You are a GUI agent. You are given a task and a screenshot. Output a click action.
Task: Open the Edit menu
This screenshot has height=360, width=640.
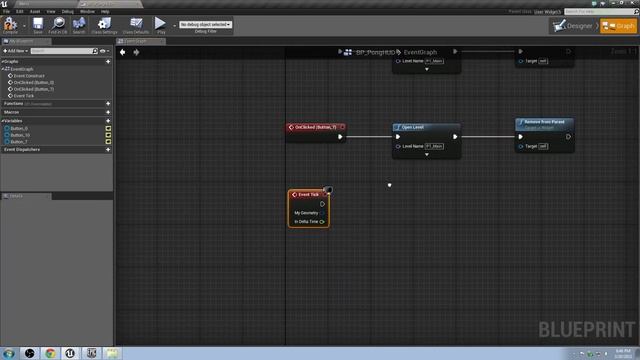tap(19, 11)
